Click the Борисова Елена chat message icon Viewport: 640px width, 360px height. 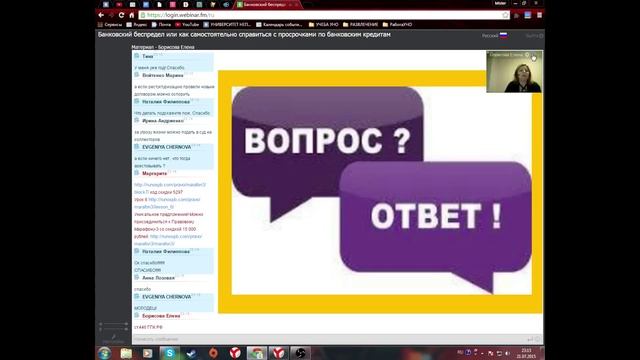[137, 316]
